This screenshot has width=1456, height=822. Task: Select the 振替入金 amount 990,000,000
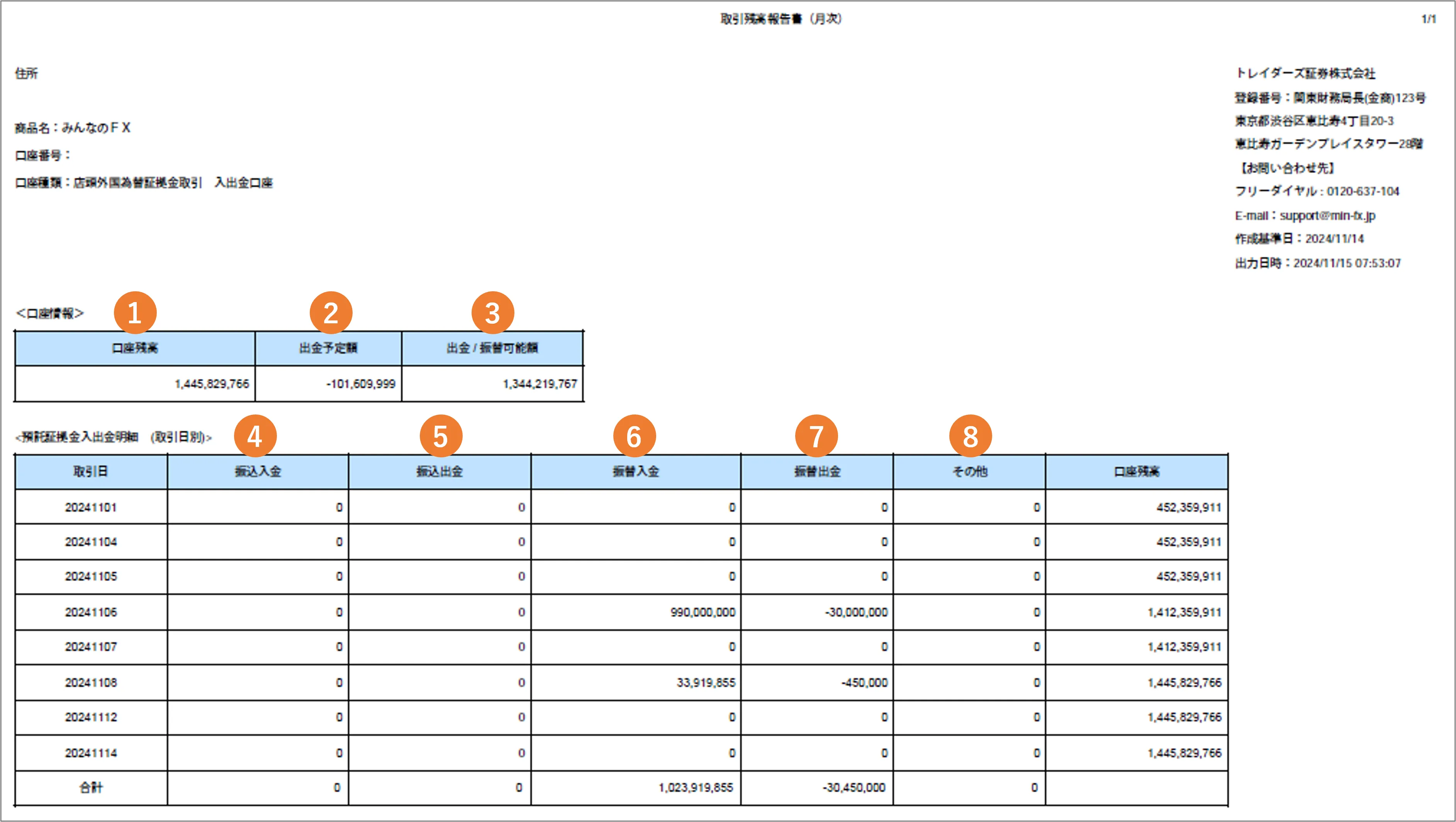click(x=703, y=612)
